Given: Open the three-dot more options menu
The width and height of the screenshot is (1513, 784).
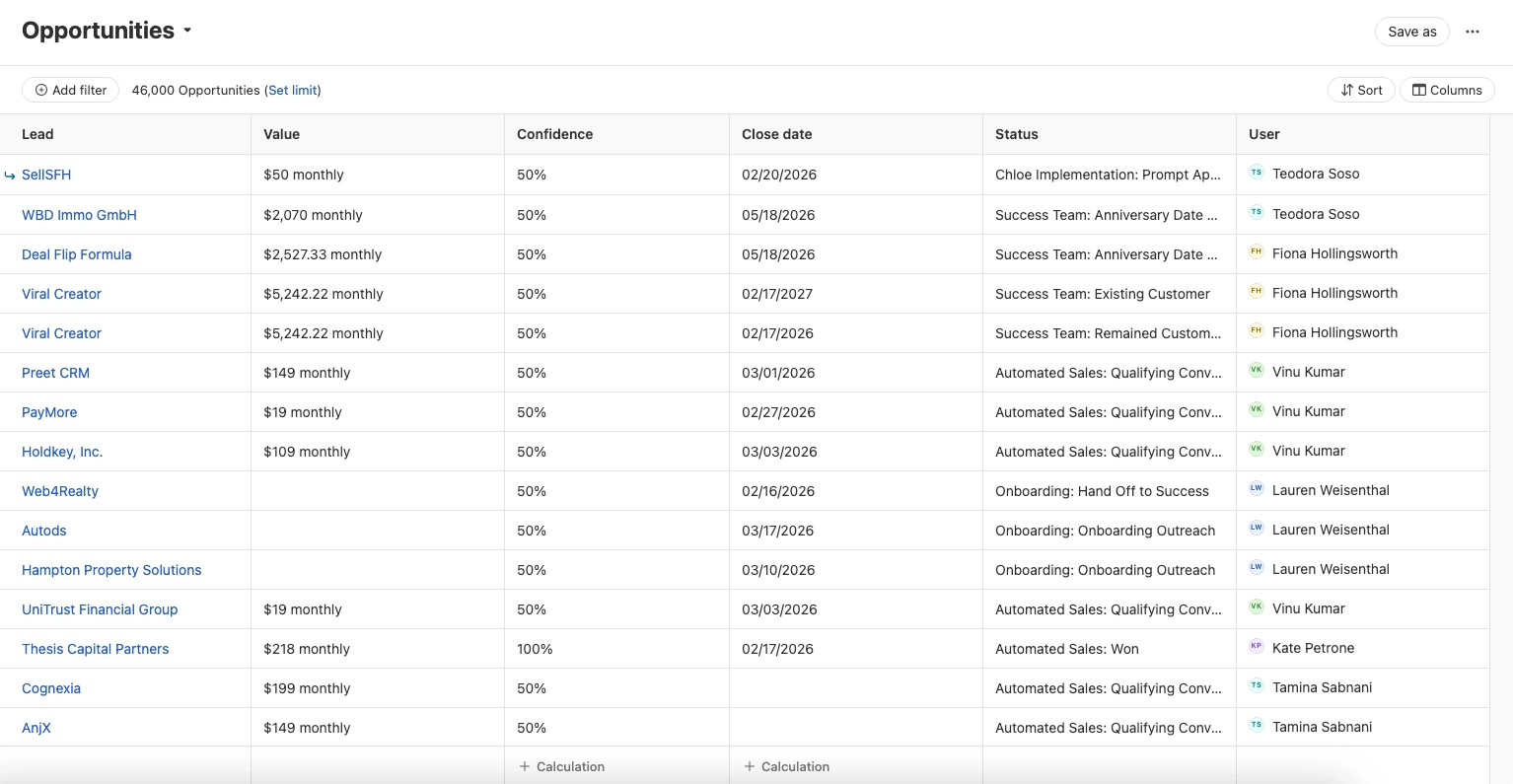Looking at the screenshot, I should click(x=1473, y=32).
